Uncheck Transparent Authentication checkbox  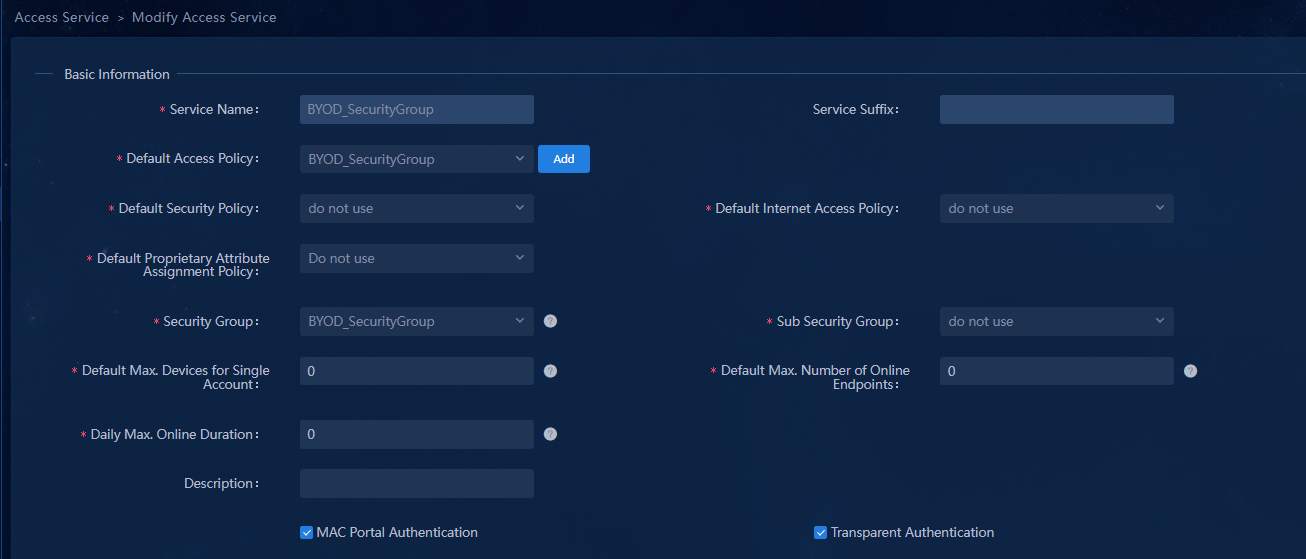(821, 533)
